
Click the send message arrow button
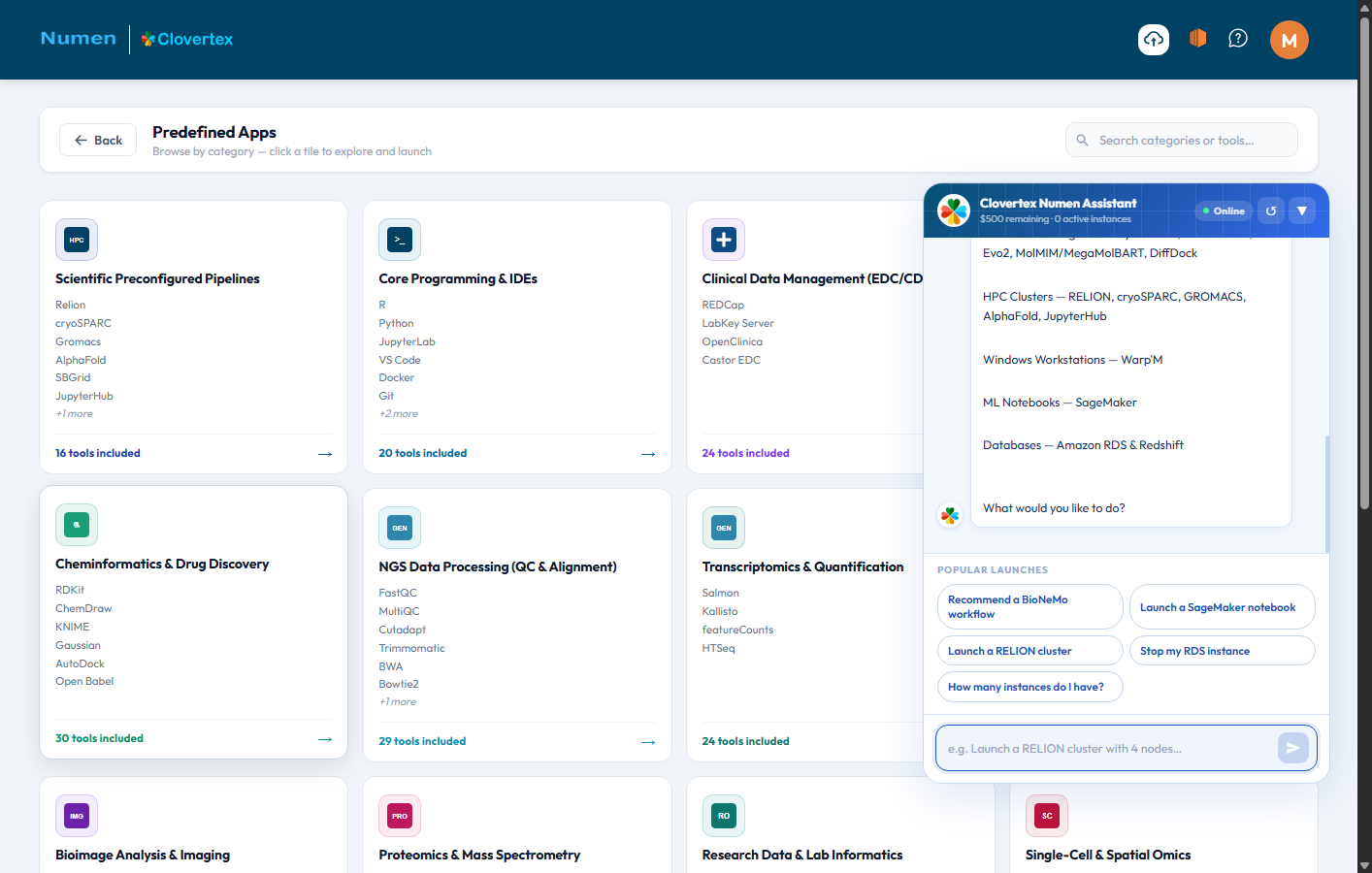[x=1293, y=748]
